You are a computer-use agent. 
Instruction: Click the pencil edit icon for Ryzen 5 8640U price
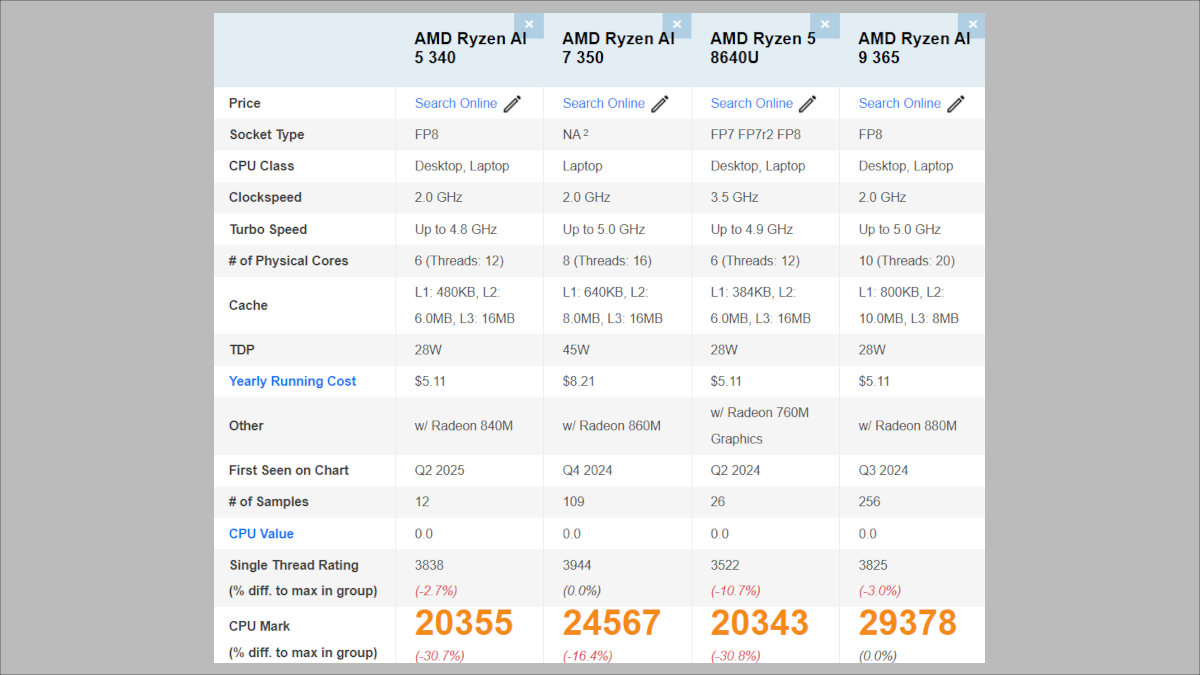(x=807, y=103)
